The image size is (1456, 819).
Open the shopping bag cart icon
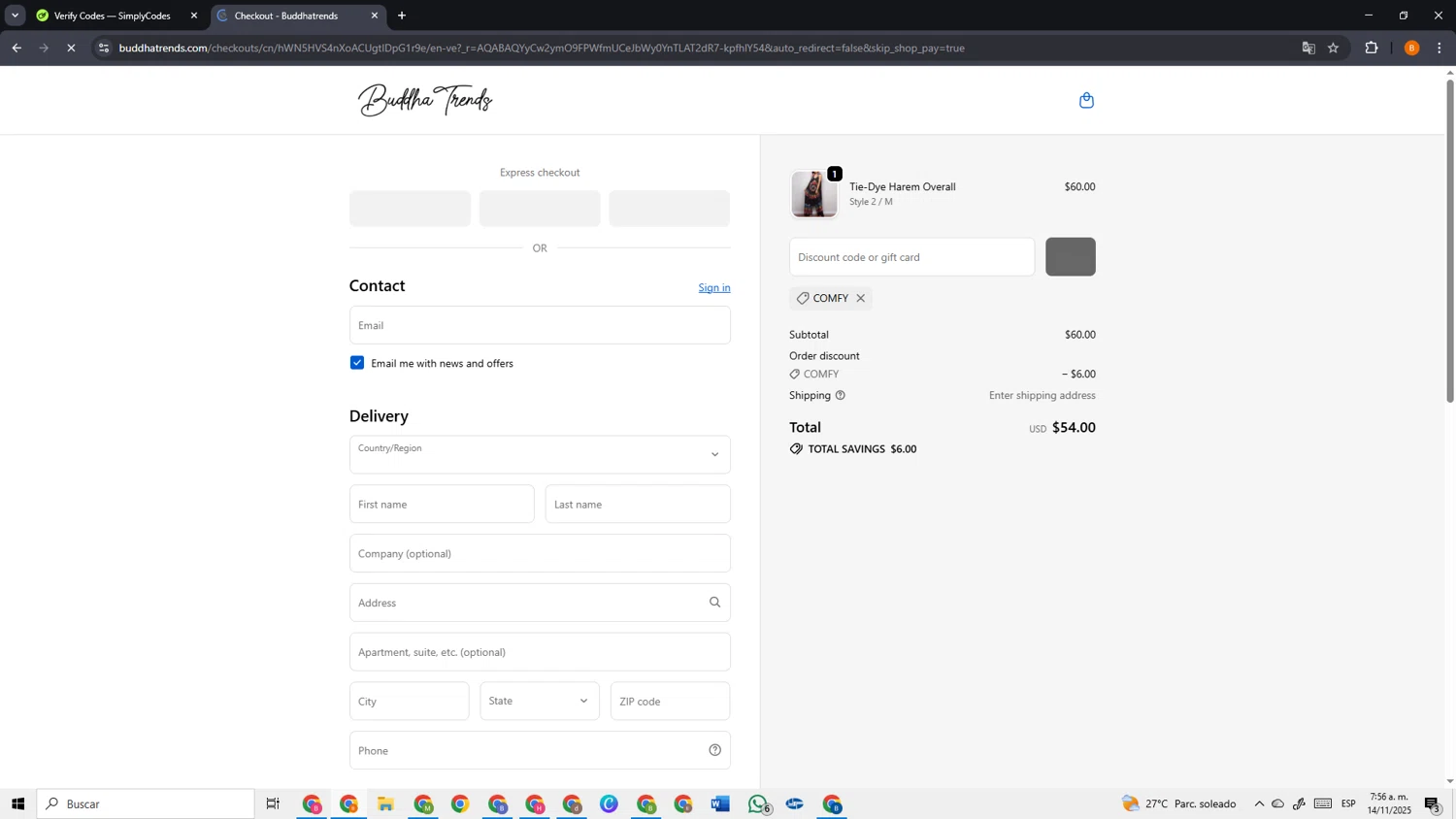pos(1086,100)
